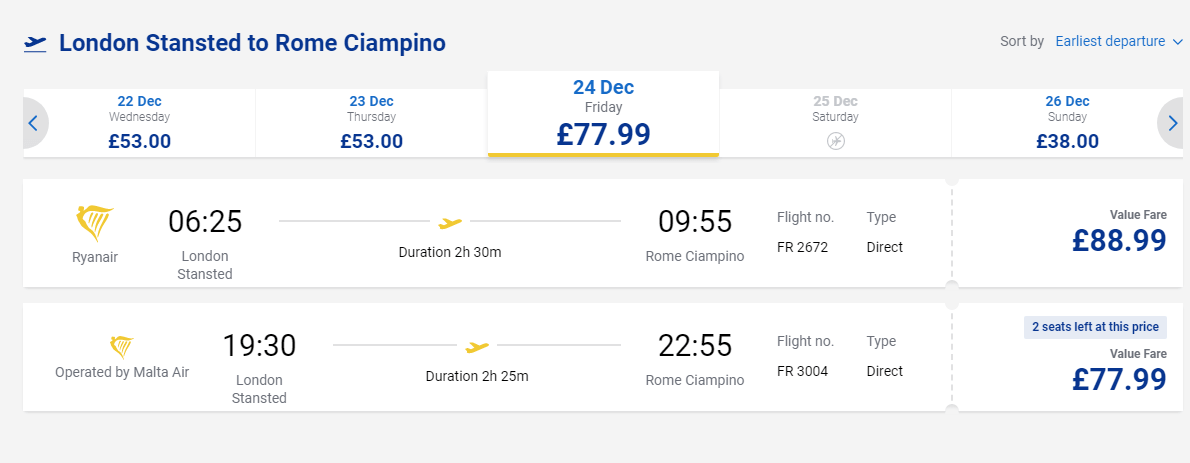Click the no-flights icon under 25 Dec
The width and height of the screenshot is (1190, 463).
[836, 141]
